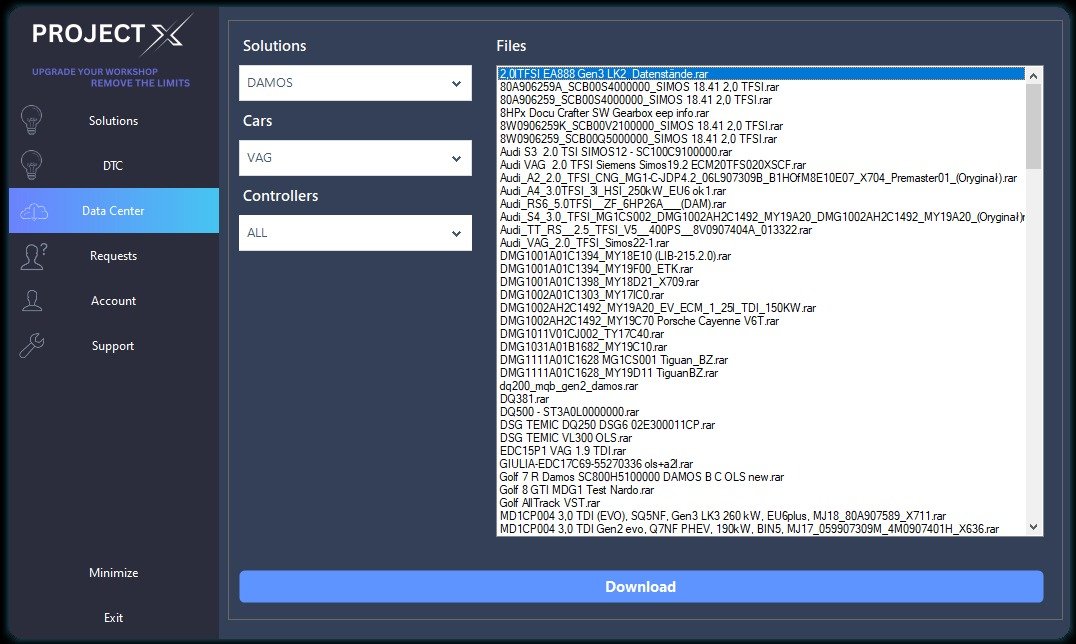Screen dimensions: 1076x644
Task: Select DMG1031A01B1682_MY19C10.rar
Action: (x=761, y=347)
